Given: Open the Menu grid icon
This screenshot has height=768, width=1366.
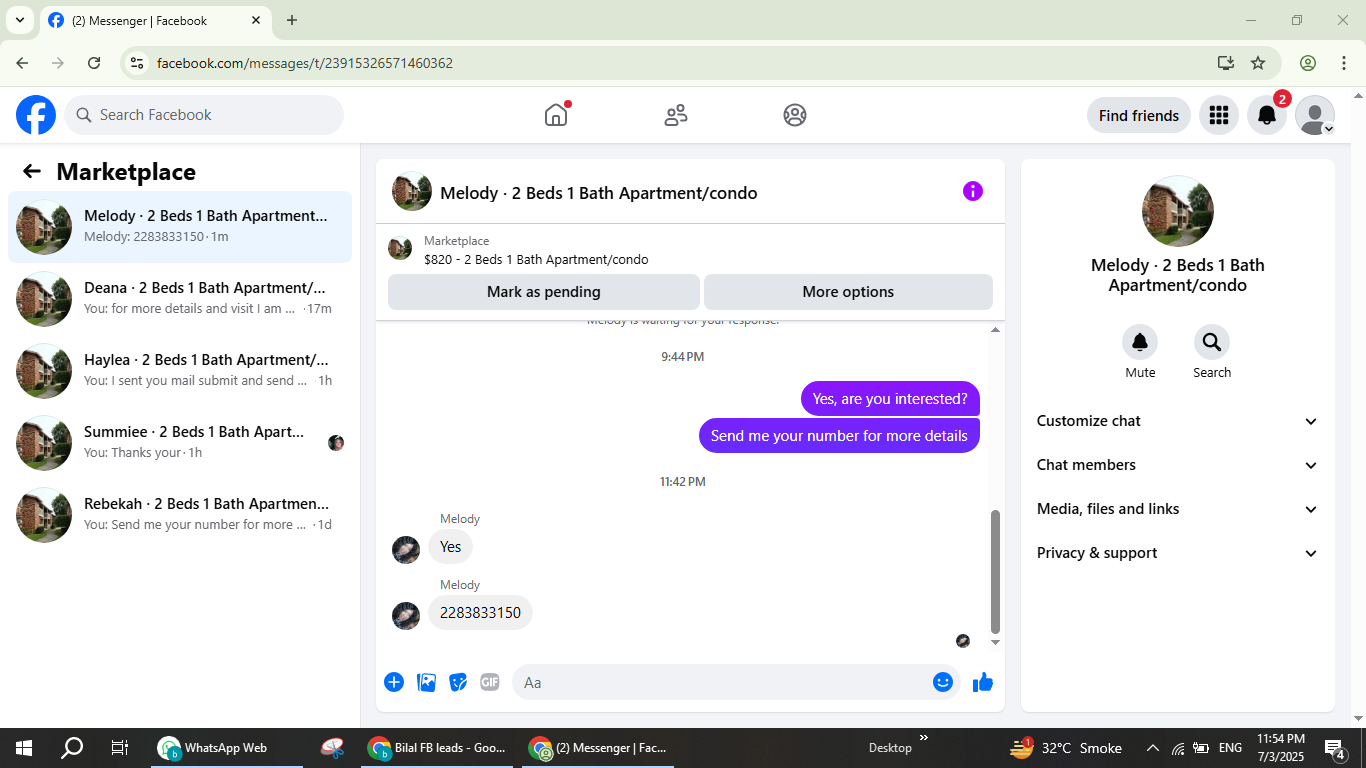Looking at the screenshot, I should [1218, 115].
